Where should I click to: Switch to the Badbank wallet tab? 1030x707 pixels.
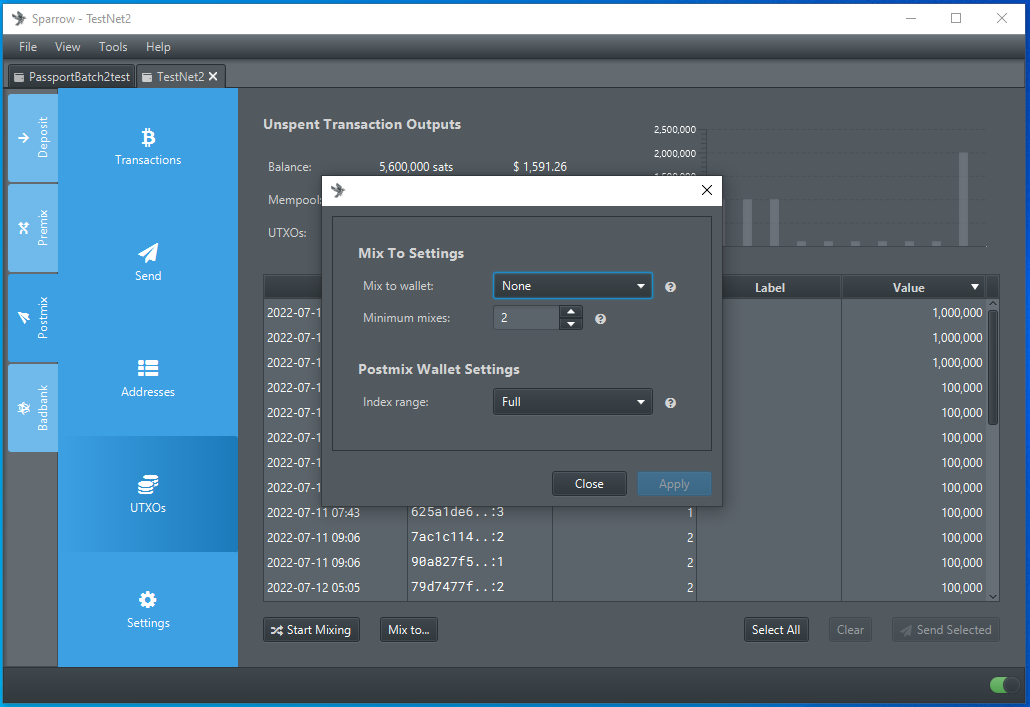[33, 408]
